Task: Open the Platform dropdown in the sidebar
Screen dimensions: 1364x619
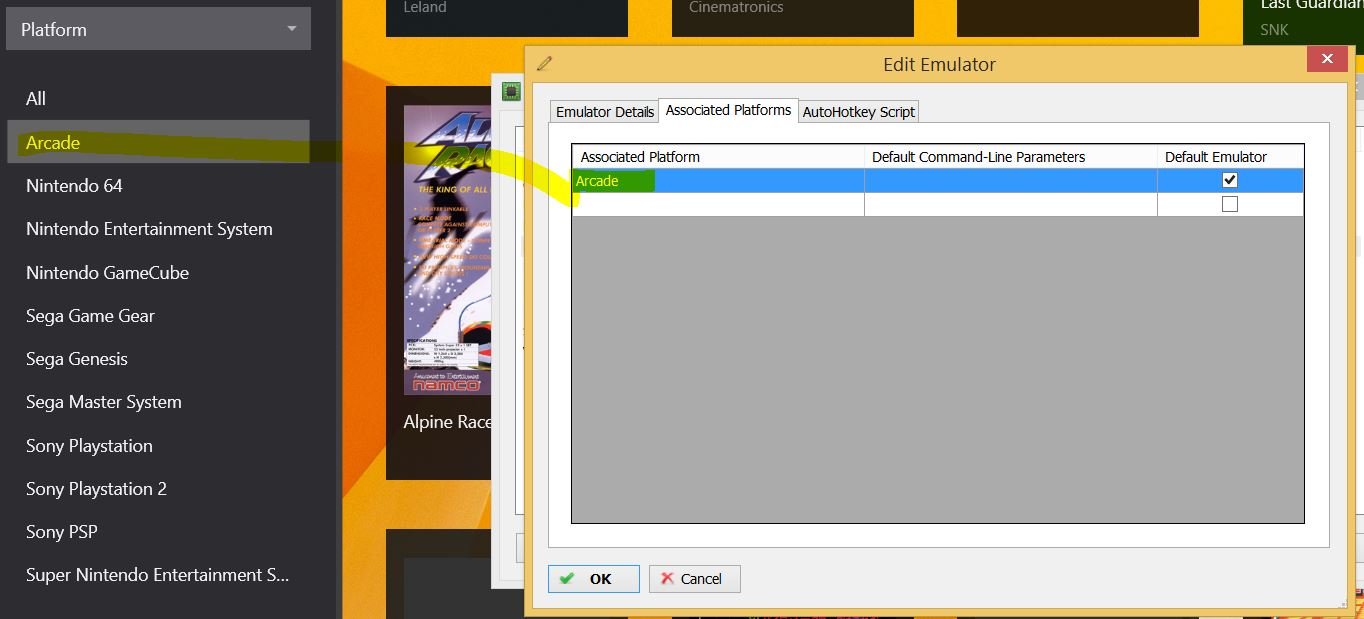Action: [x=158, y=29]
